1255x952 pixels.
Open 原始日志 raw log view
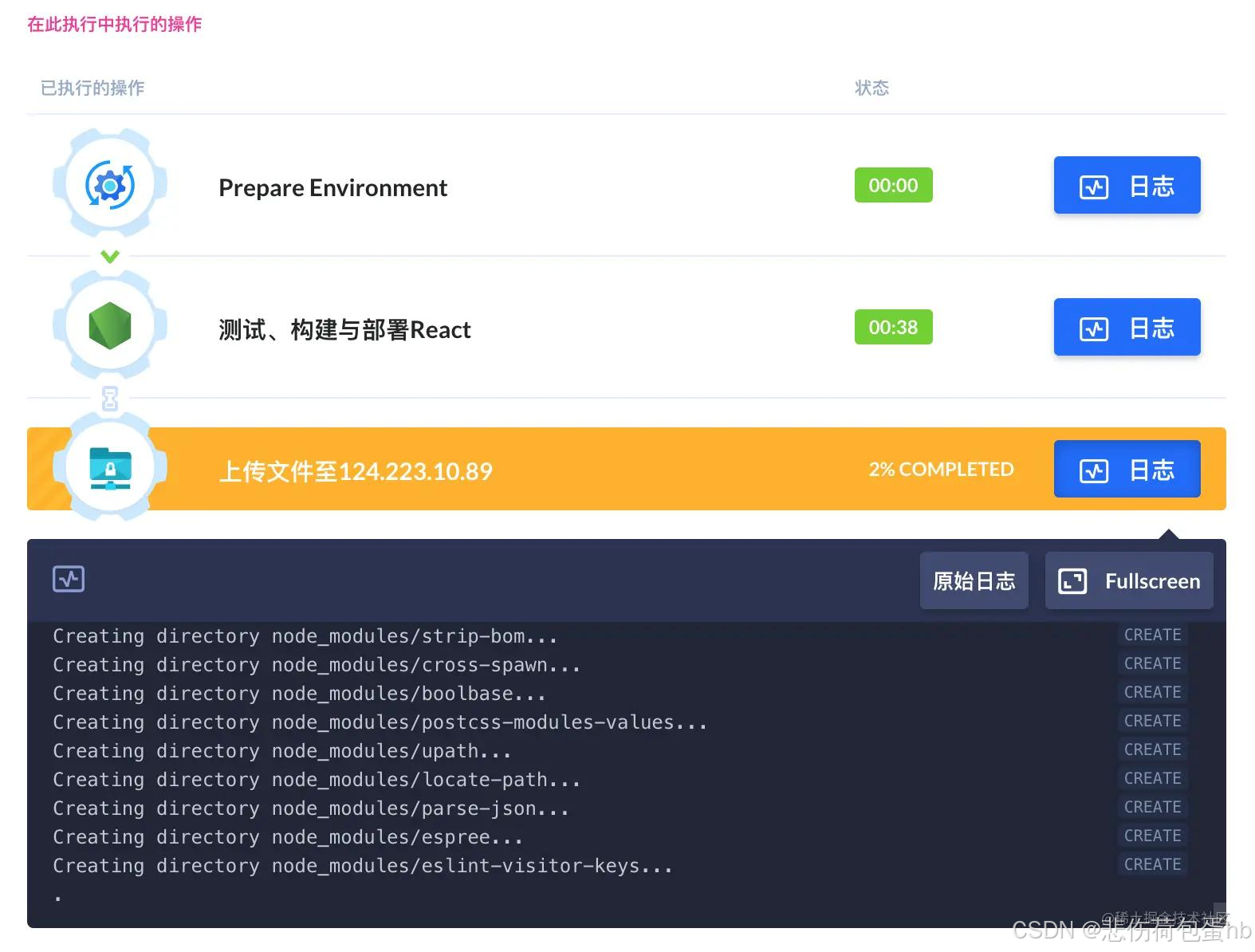point(974,580)
